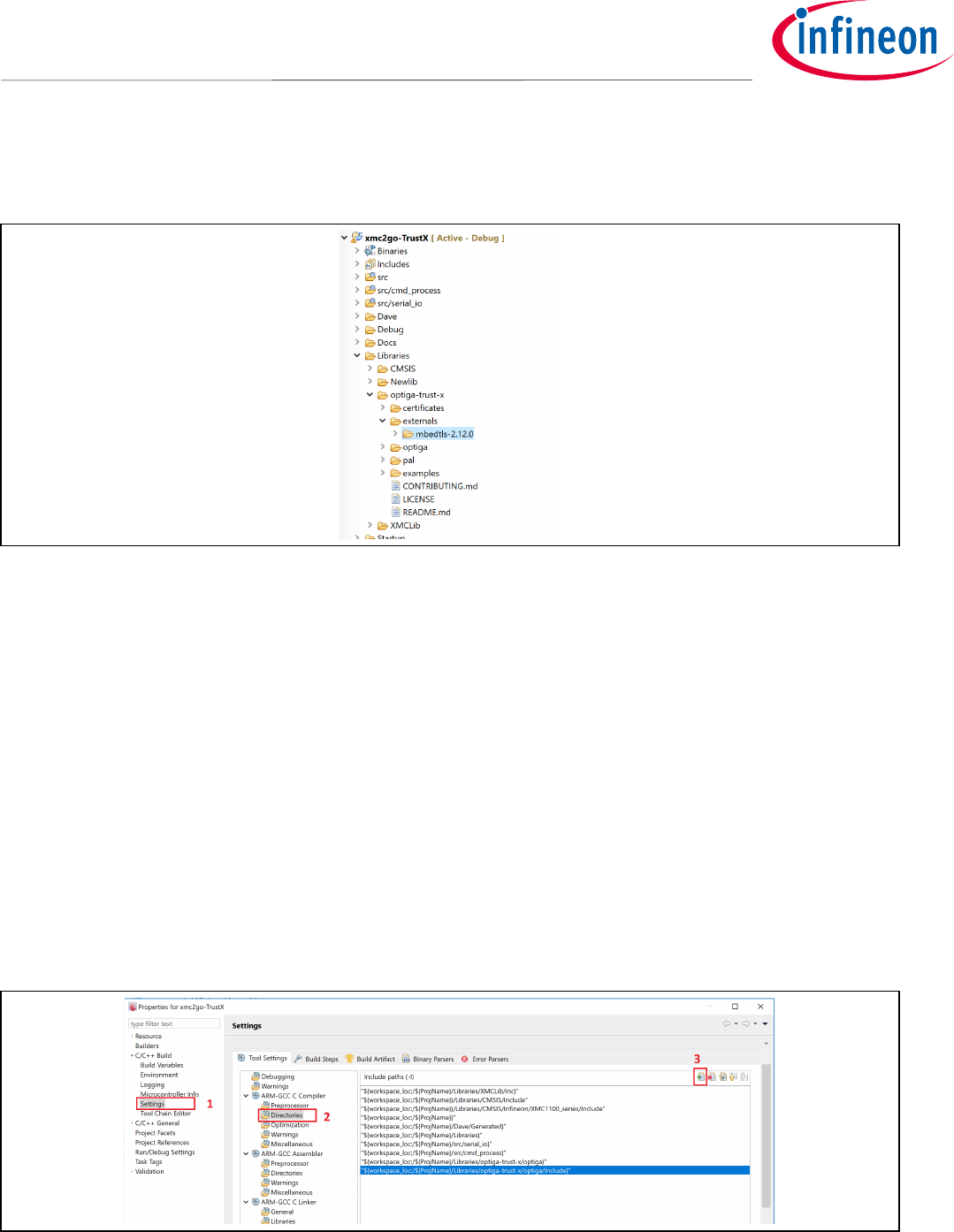The width and height of the screenshot is (954, 1232).
Task: Click the Delete include path icon
Action: pyautogui.click(x=712, y=1076)
